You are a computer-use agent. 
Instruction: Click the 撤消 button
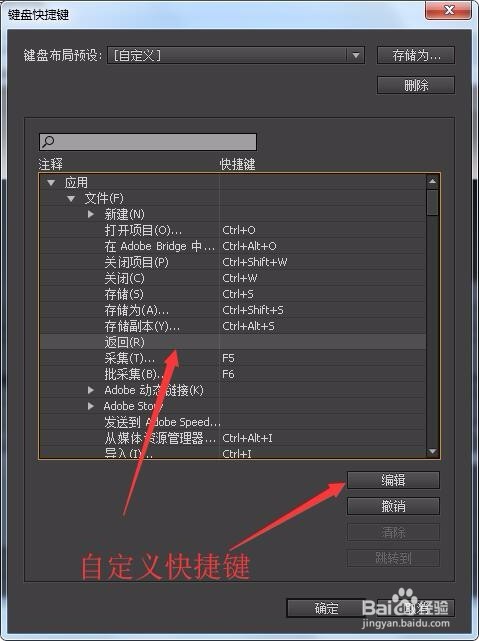click(393, 506)
